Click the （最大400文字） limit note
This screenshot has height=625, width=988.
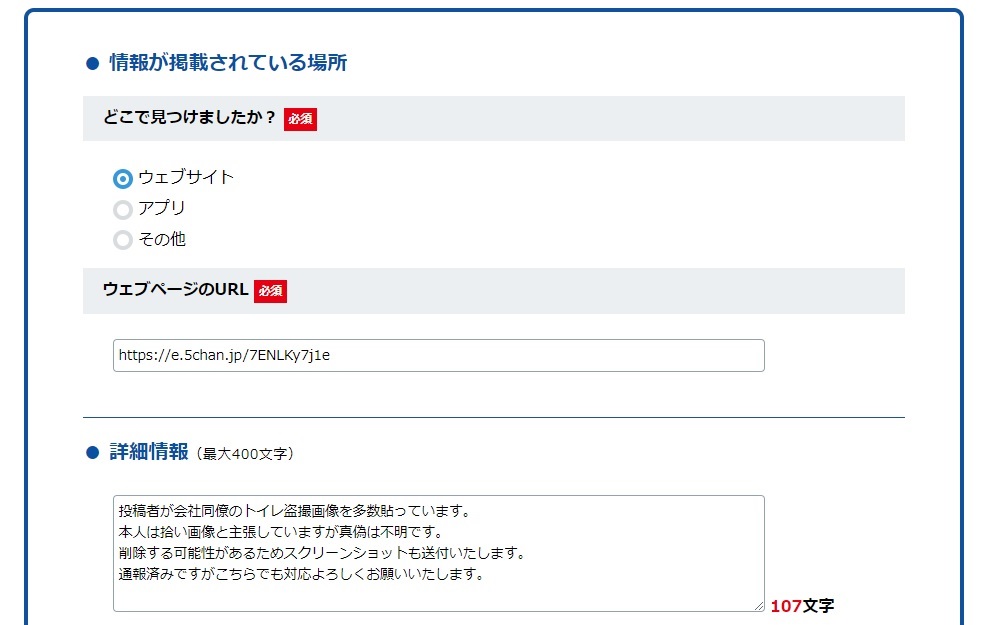244,454
